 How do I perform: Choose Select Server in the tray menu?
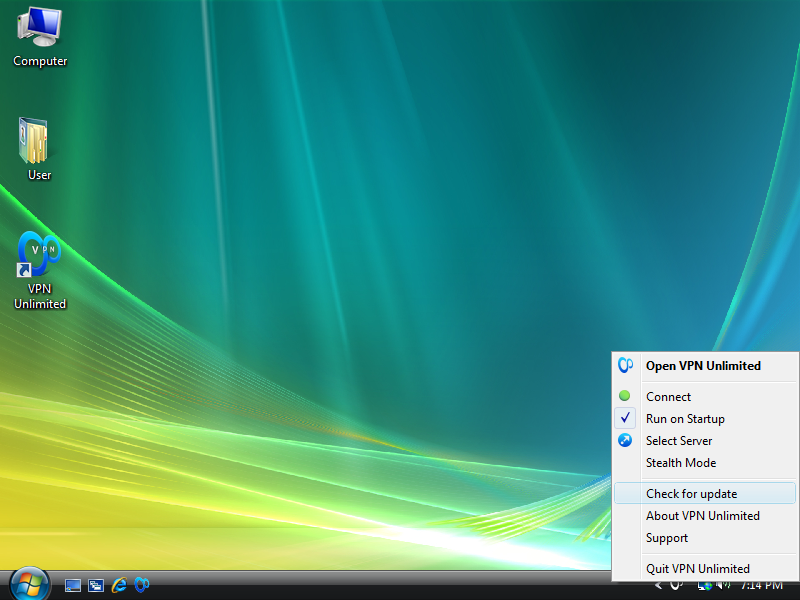point(705,441)
